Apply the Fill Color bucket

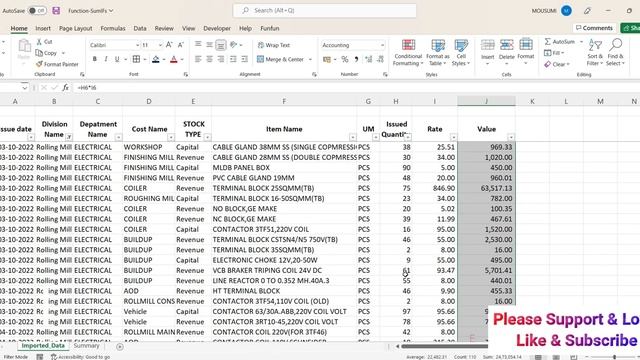(156, 60)
